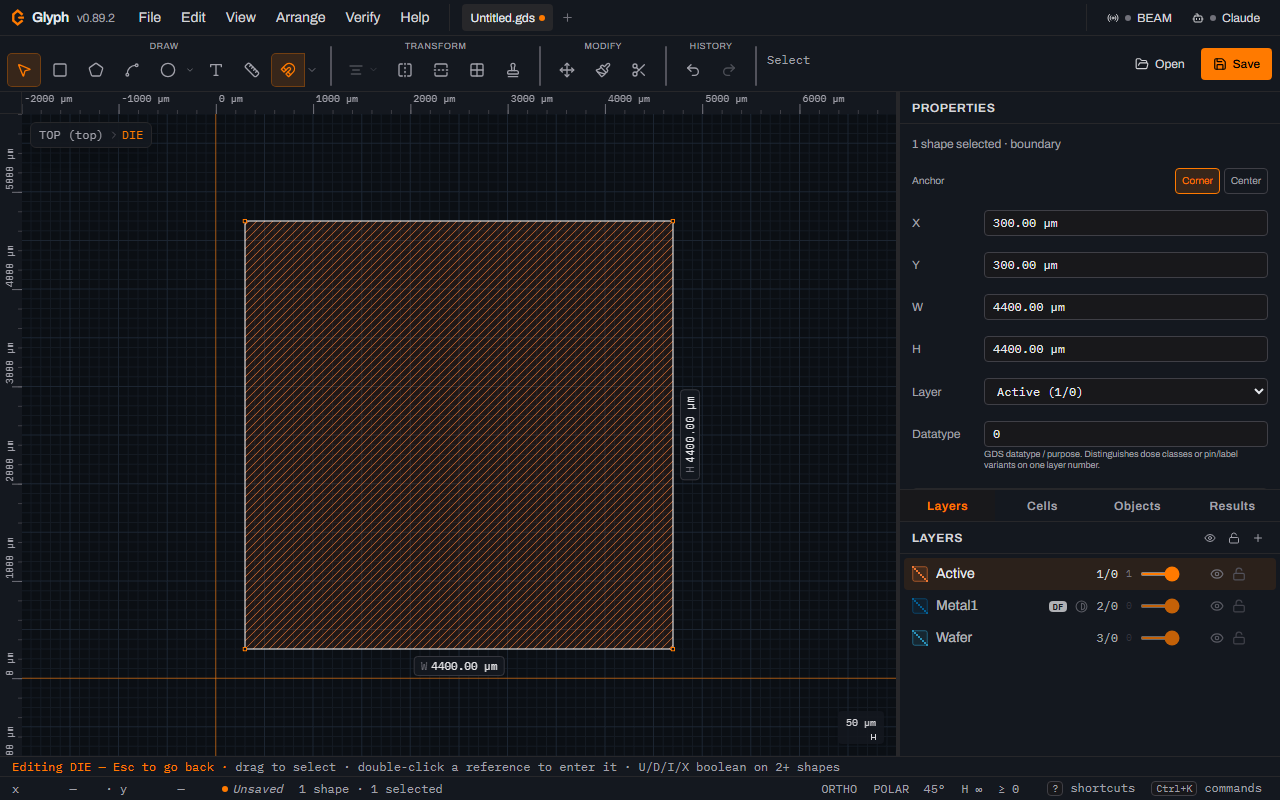
Task: Expand the Snap tool dropdown arrow
Action: click(312, 70)
